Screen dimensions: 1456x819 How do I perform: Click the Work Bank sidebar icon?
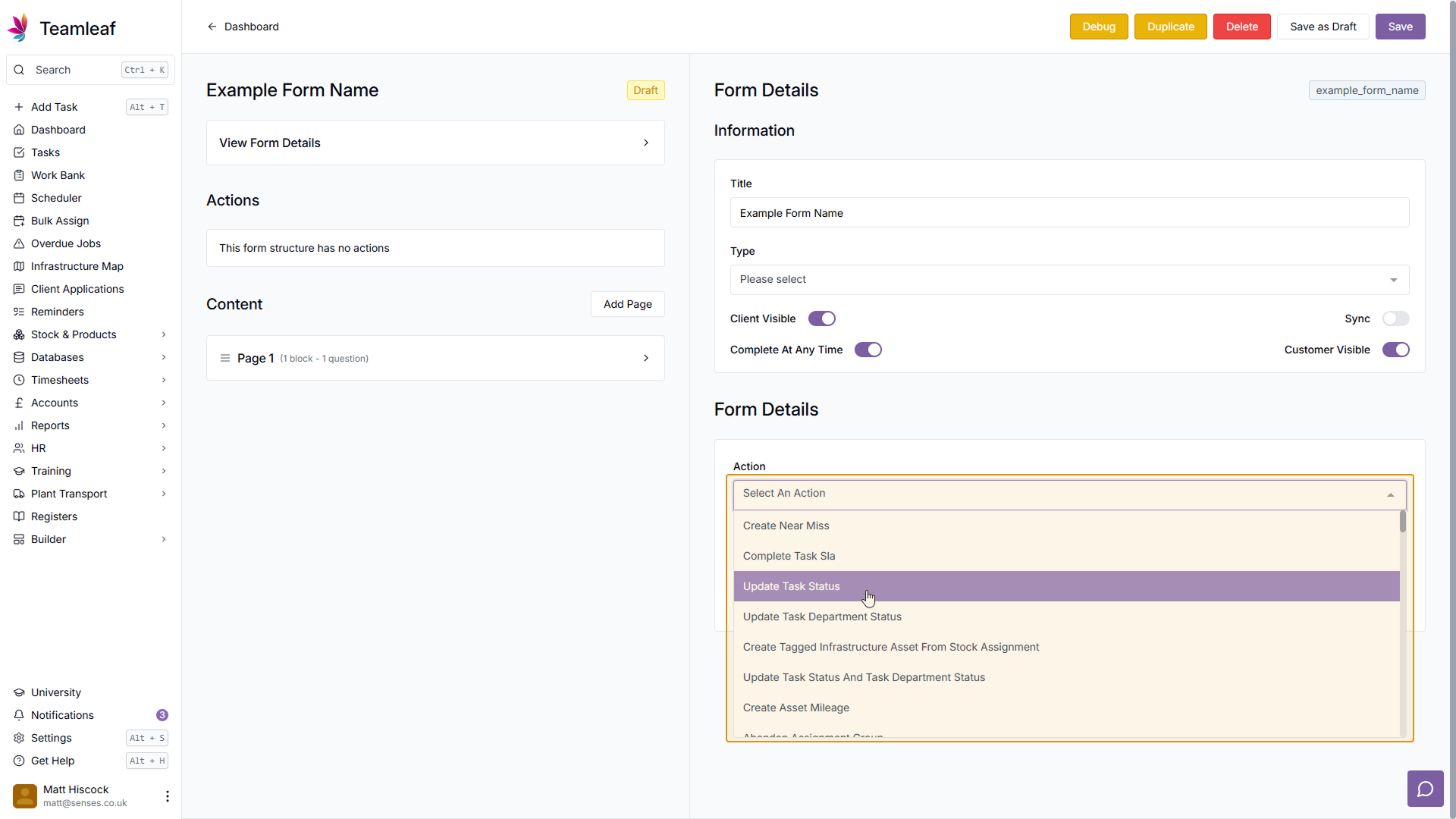[x=19, y=175]
